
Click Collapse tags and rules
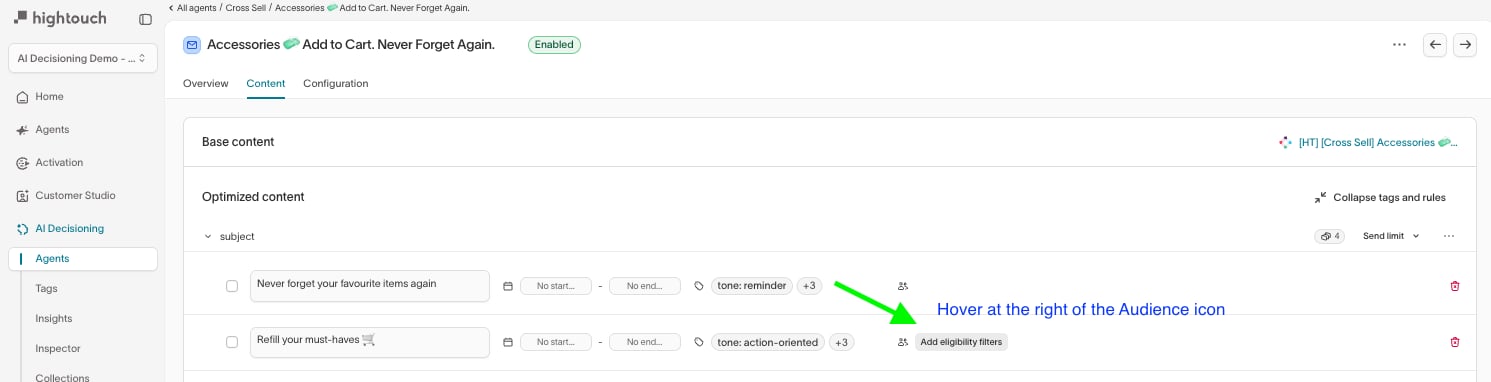[x=1380, y=198]
